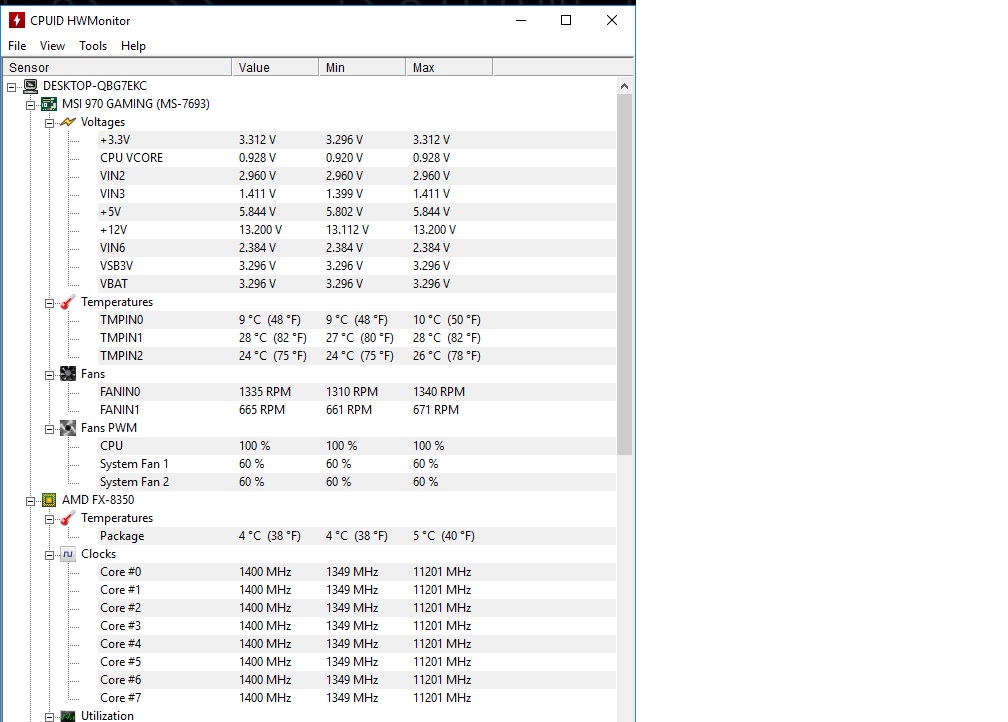Select the Package temperature row

[x=357, y=536]
